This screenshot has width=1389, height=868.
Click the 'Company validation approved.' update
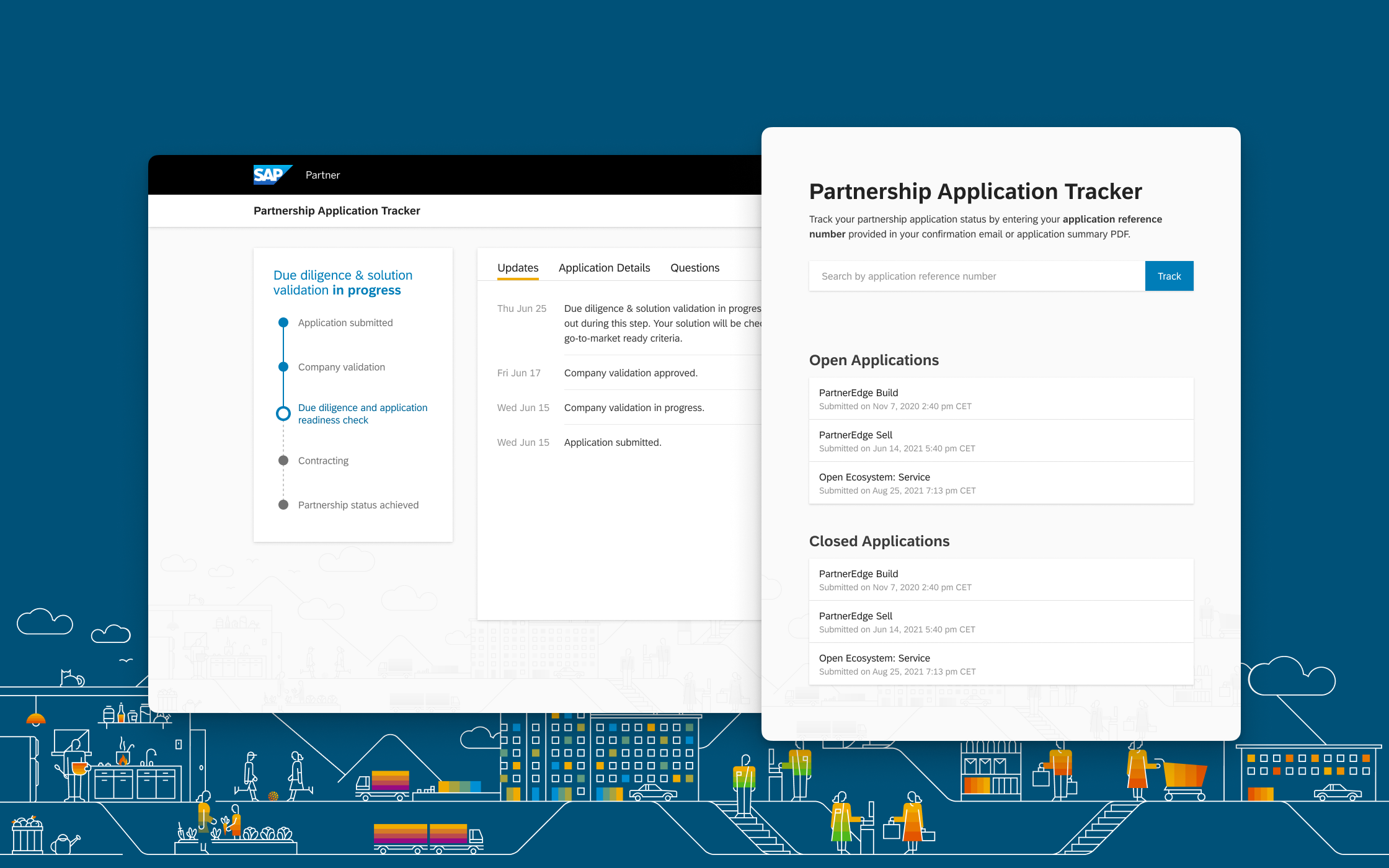coord(631,373)
